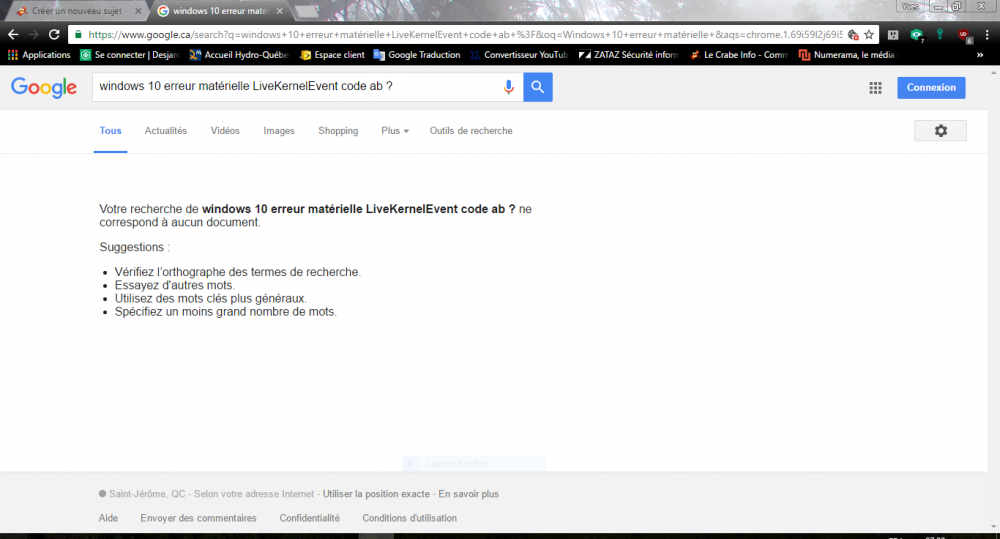
Task: Open the Chrome three-dot menu
Action: (x=987, y=34)
